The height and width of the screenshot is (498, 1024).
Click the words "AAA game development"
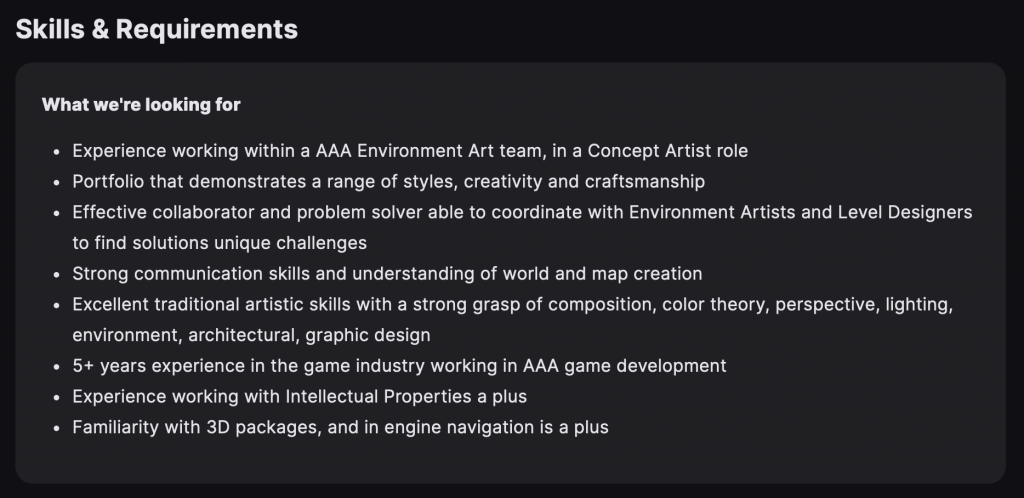click(624, 366)
